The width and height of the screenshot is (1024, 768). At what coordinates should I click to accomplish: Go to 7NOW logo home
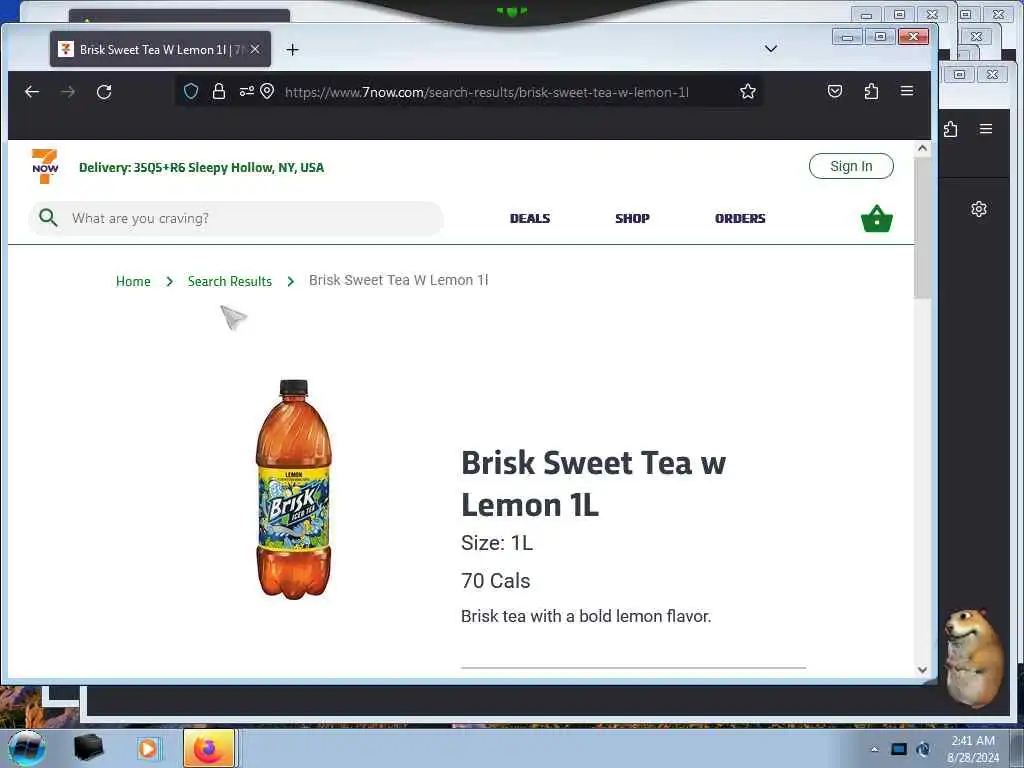coord(45,167)
